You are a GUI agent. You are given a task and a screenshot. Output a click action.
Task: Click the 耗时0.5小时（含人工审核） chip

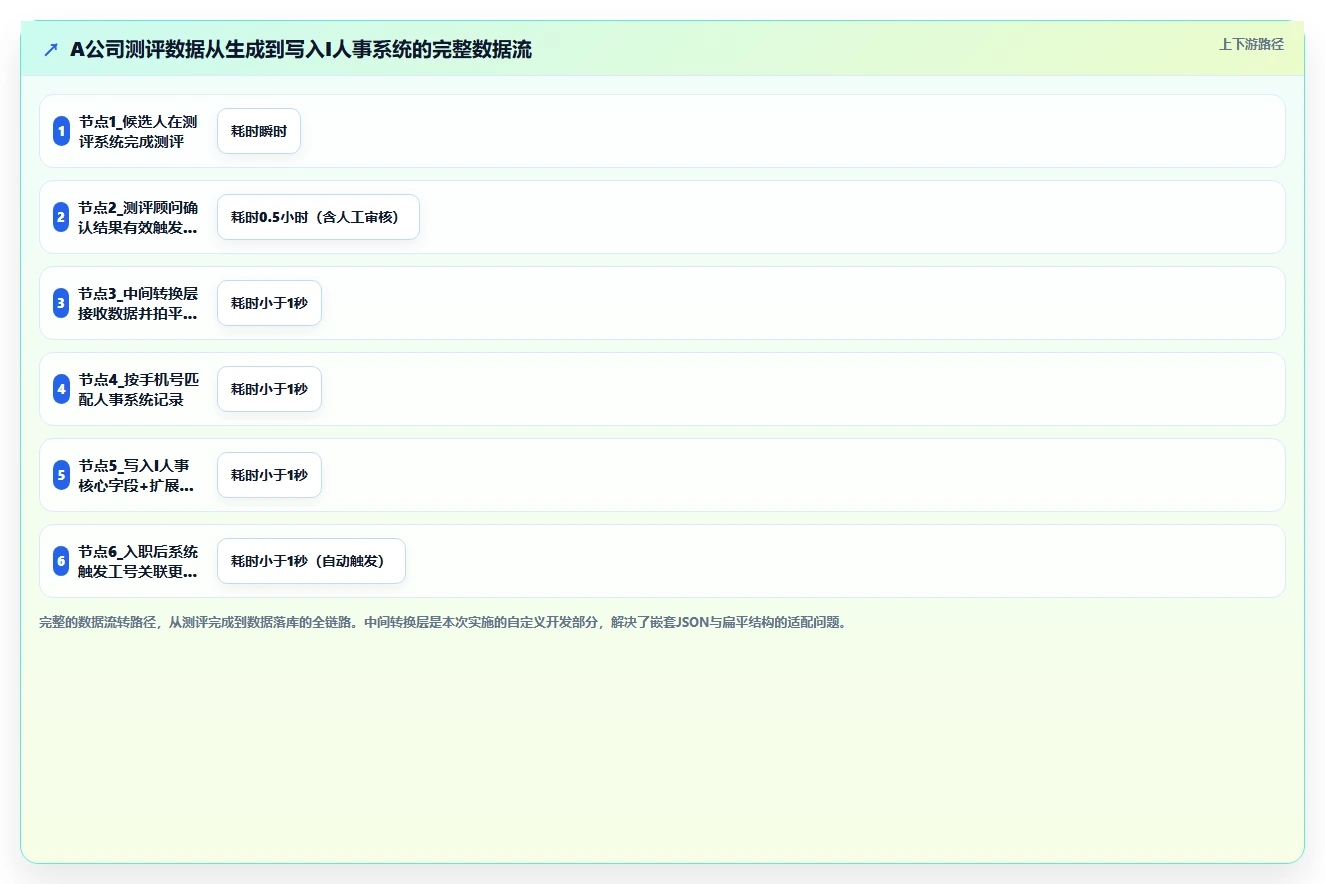(x=318, y=217)
